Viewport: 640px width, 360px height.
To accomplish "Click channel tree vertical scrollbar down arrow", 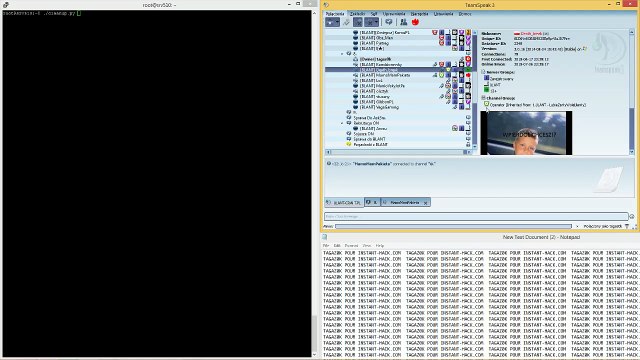I will point(475,147).
